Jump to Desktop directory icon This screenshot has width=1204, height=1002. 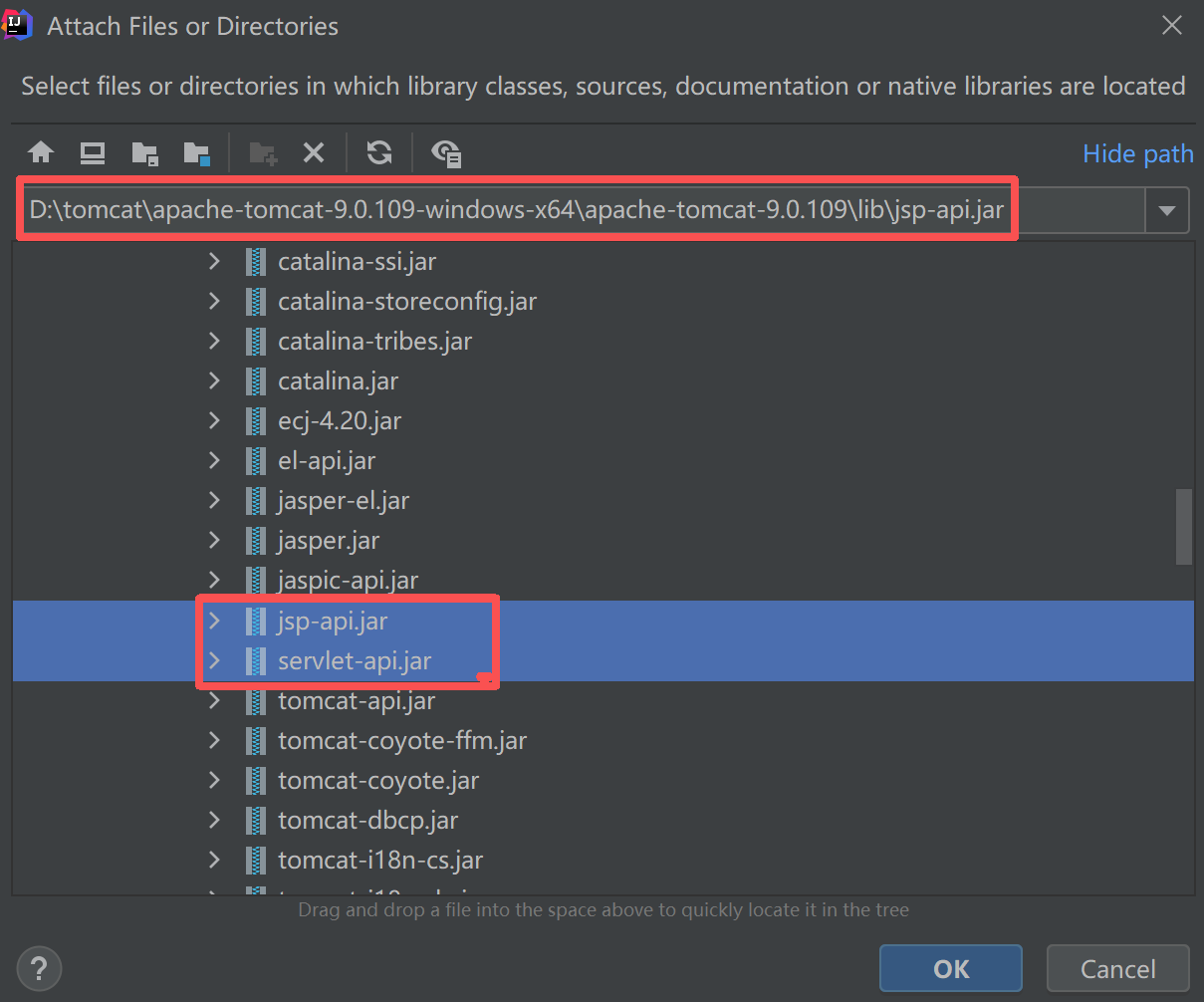pos(93,152)
